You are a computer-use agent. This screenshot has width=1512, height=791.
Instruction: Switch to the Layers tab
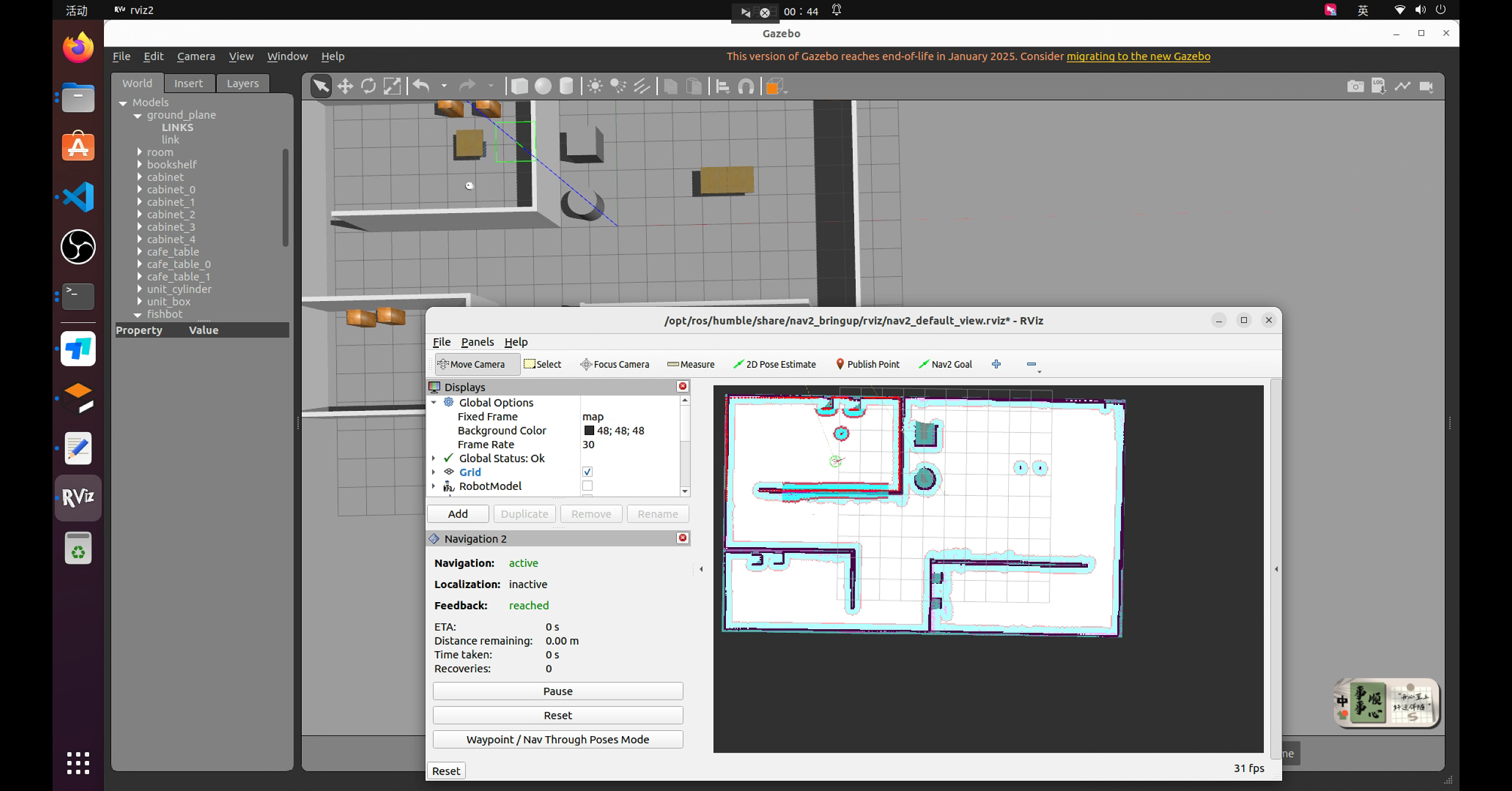(243, 83)
